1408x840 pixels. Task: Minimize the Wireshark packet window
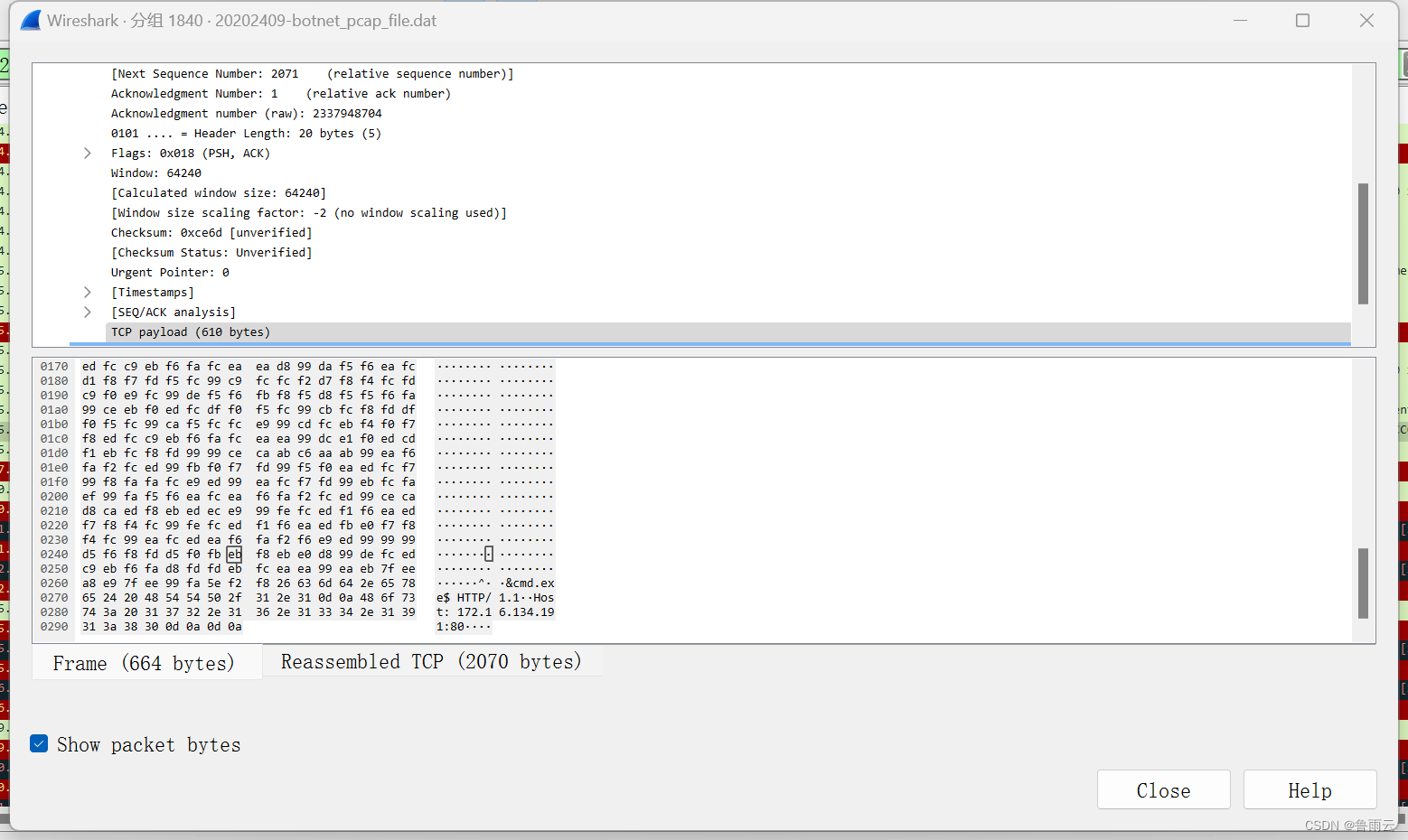pyautogui.click(x=1241, y=20)
